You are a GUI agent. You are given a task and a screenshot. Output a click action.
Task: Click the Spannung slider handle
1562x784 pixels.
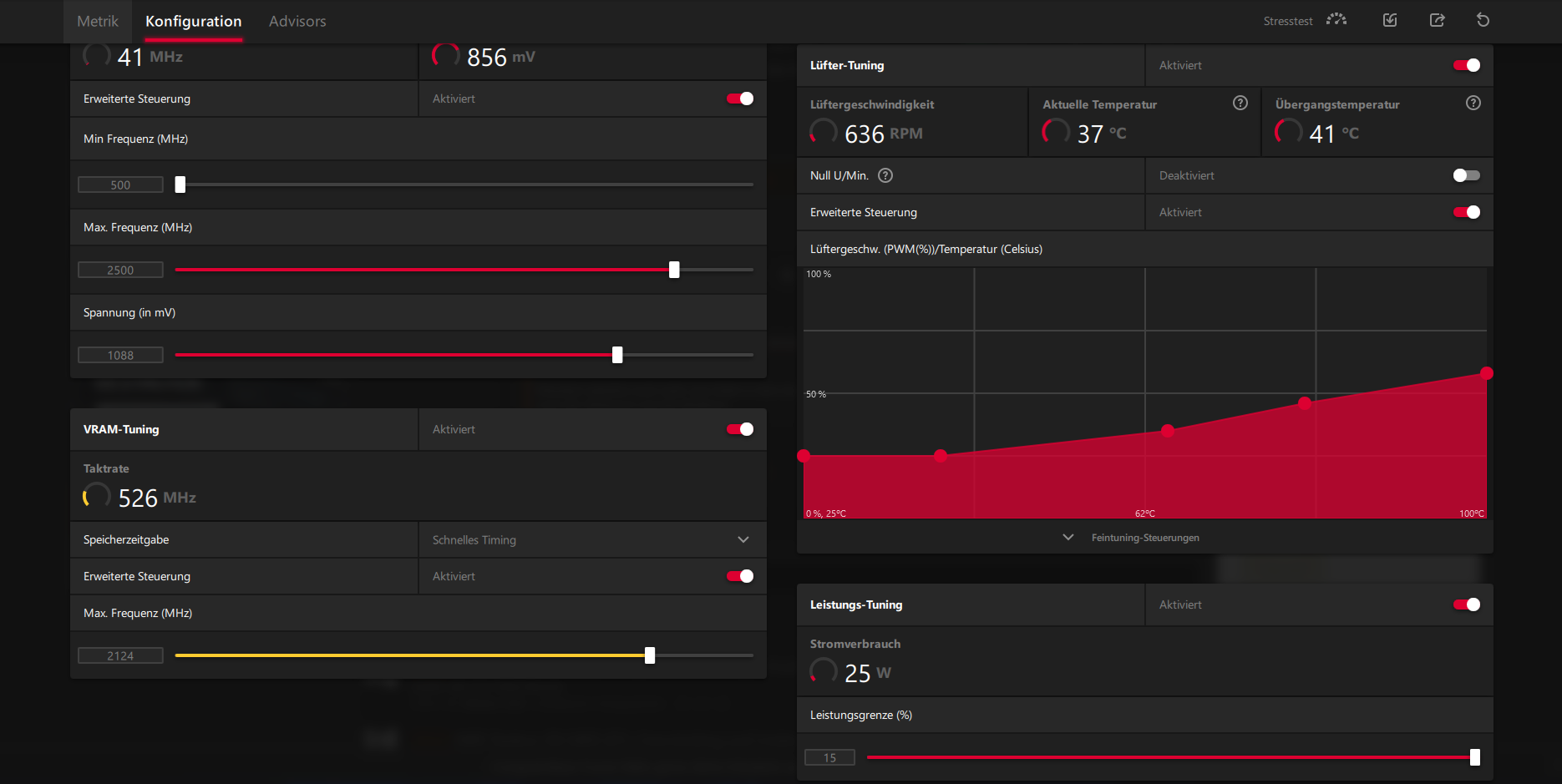coord(617,355)
